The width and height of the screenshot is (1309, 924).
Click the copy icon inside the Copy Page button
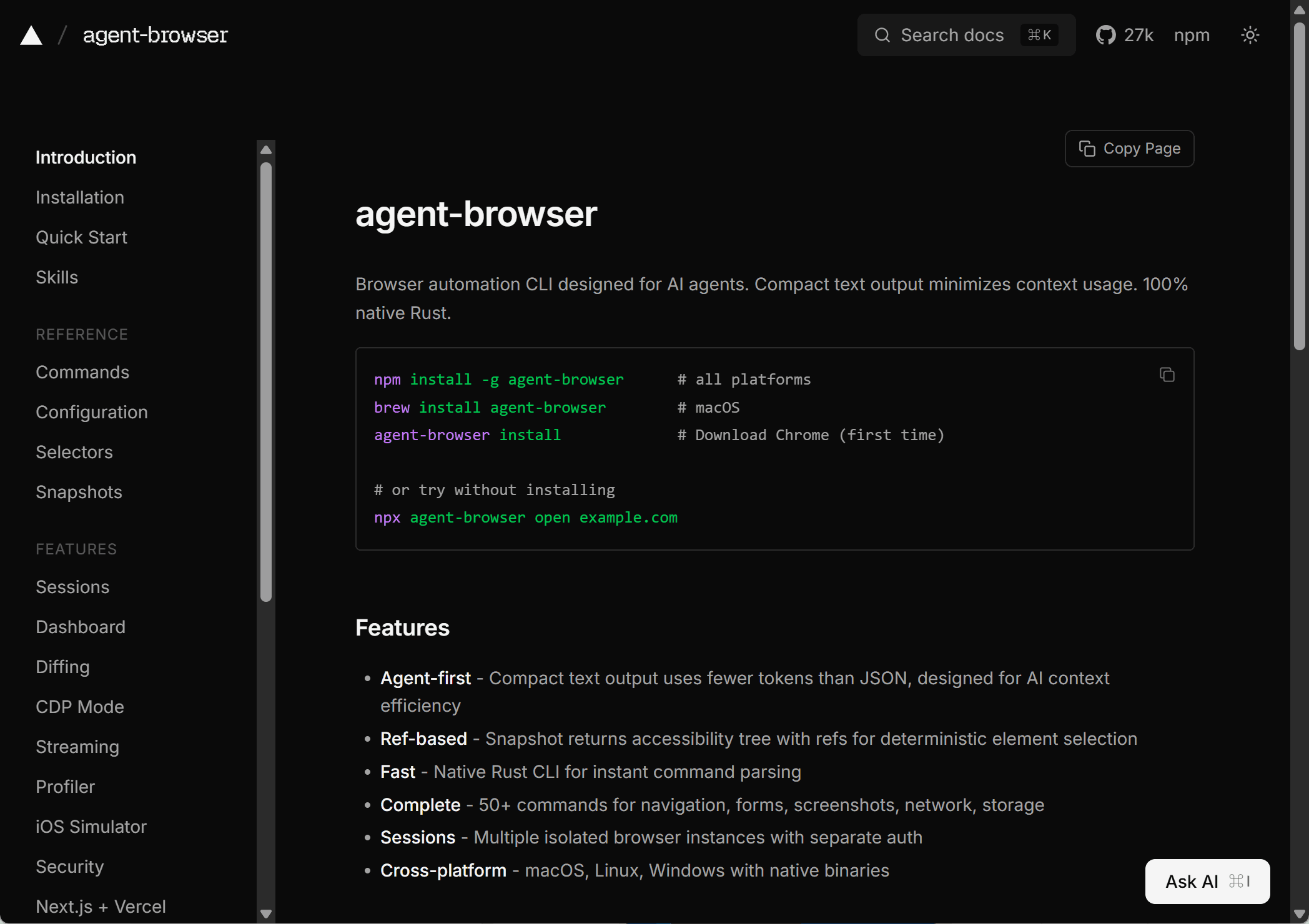1088,149
